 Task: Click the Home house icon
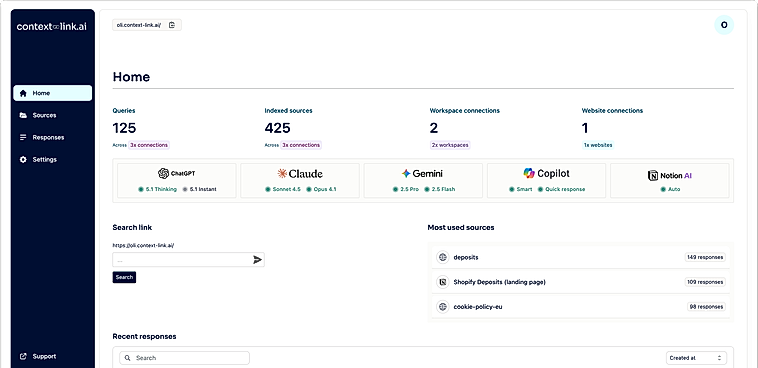click(23, 93)
